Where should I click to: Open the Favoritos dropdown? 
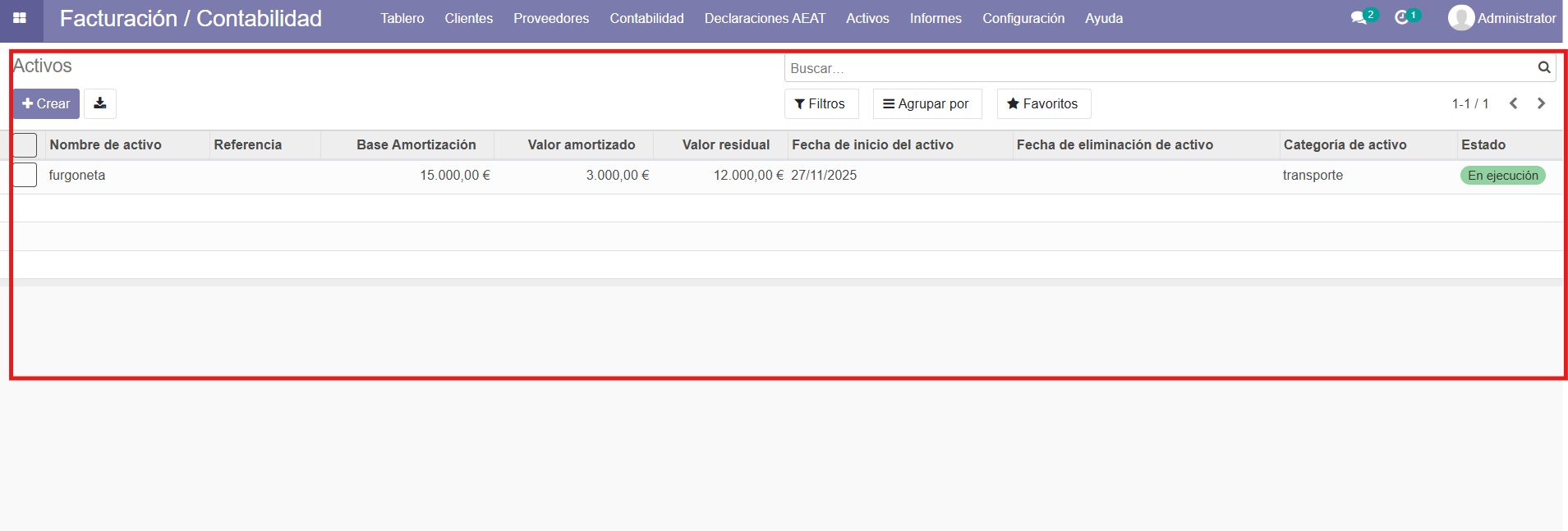(x=1043, y=103)
